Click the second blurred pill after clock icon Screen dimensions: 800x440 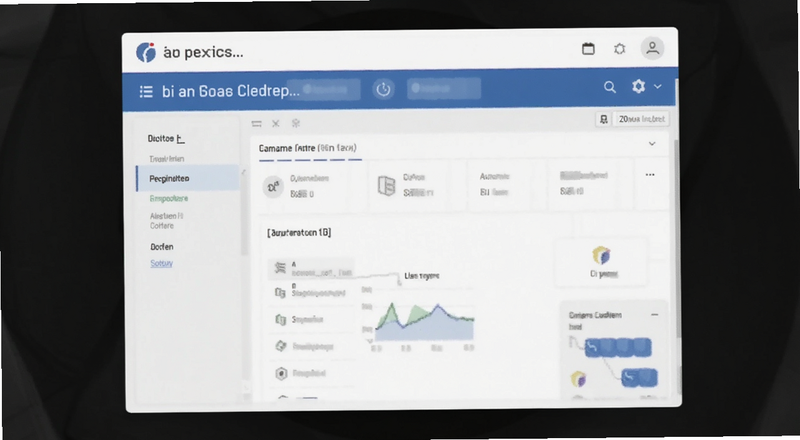point(443,88)
